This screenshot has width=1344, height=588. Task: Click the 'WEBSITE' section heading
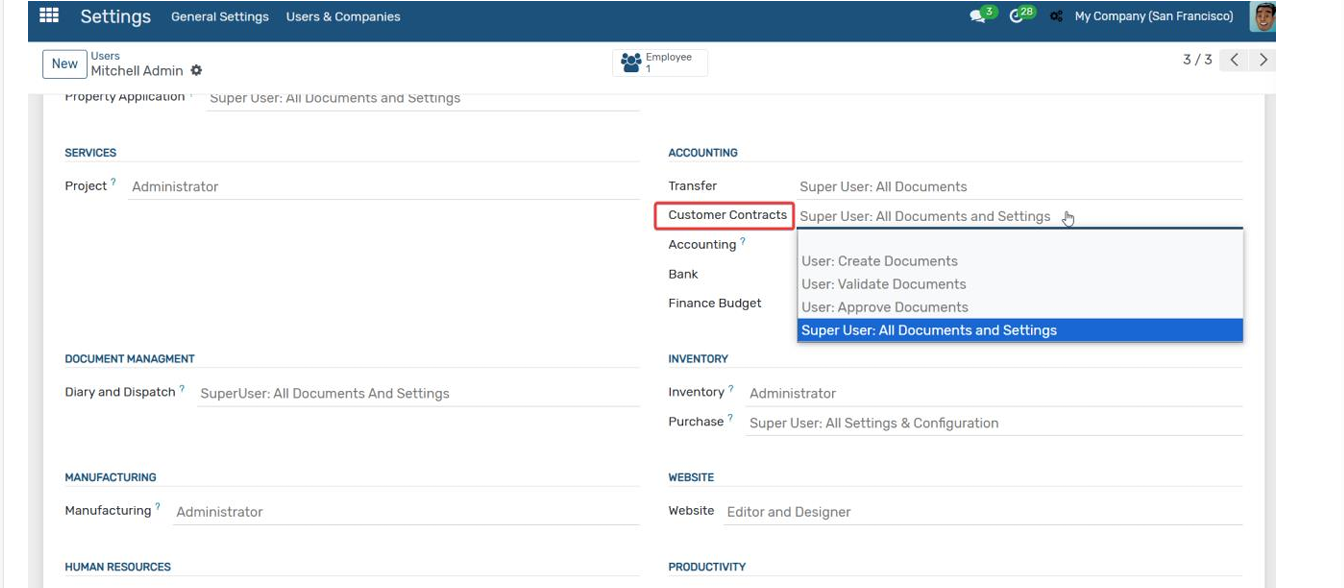[691, 478]
